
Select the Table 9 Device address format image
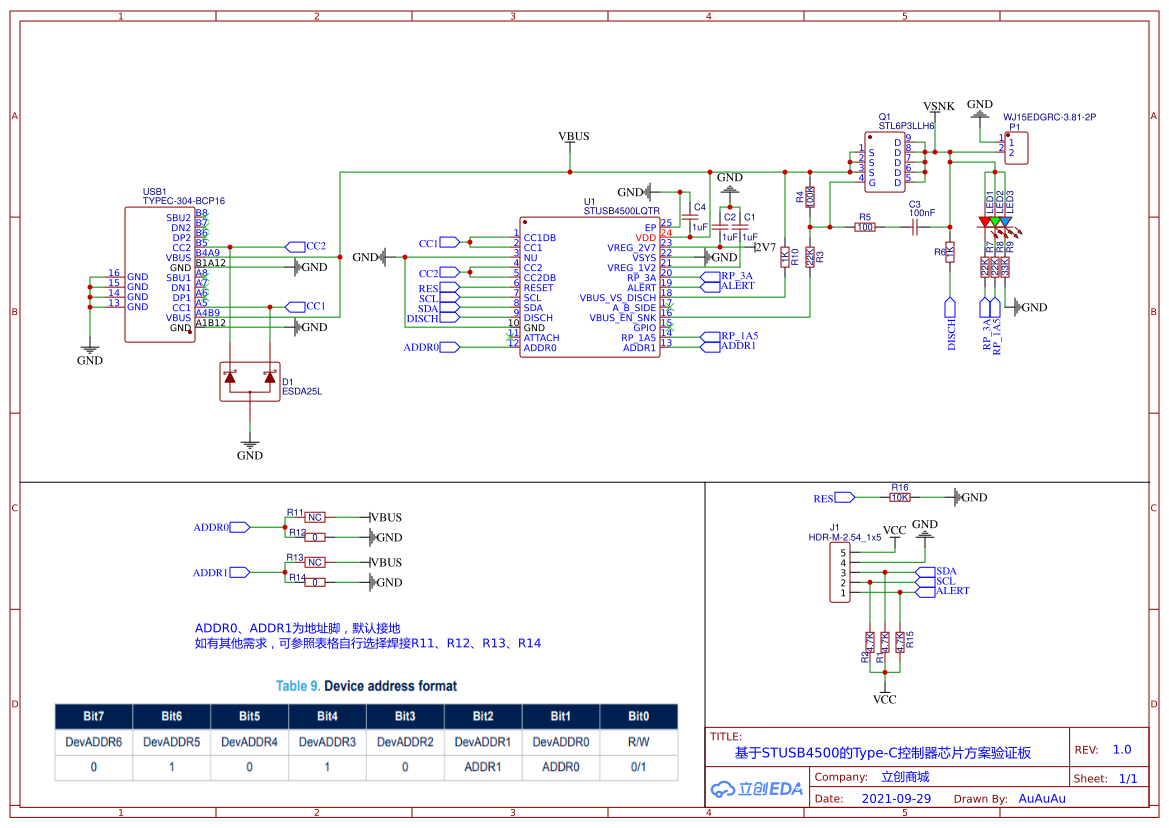click(366, 730)
